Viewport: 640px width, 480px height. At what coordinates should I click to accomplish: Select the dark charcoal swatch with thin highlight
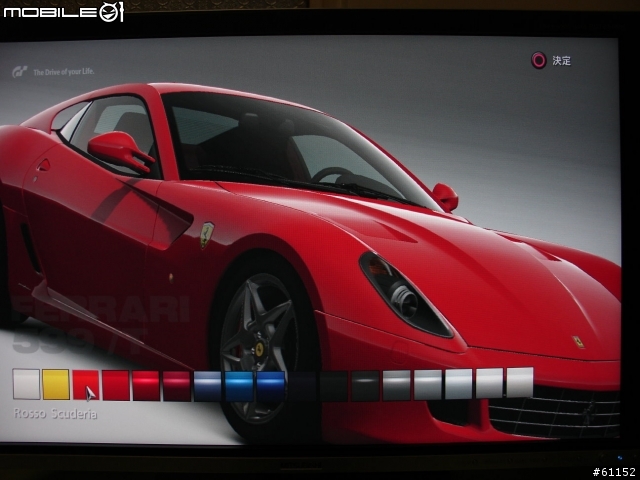click(x=365, y=386)
